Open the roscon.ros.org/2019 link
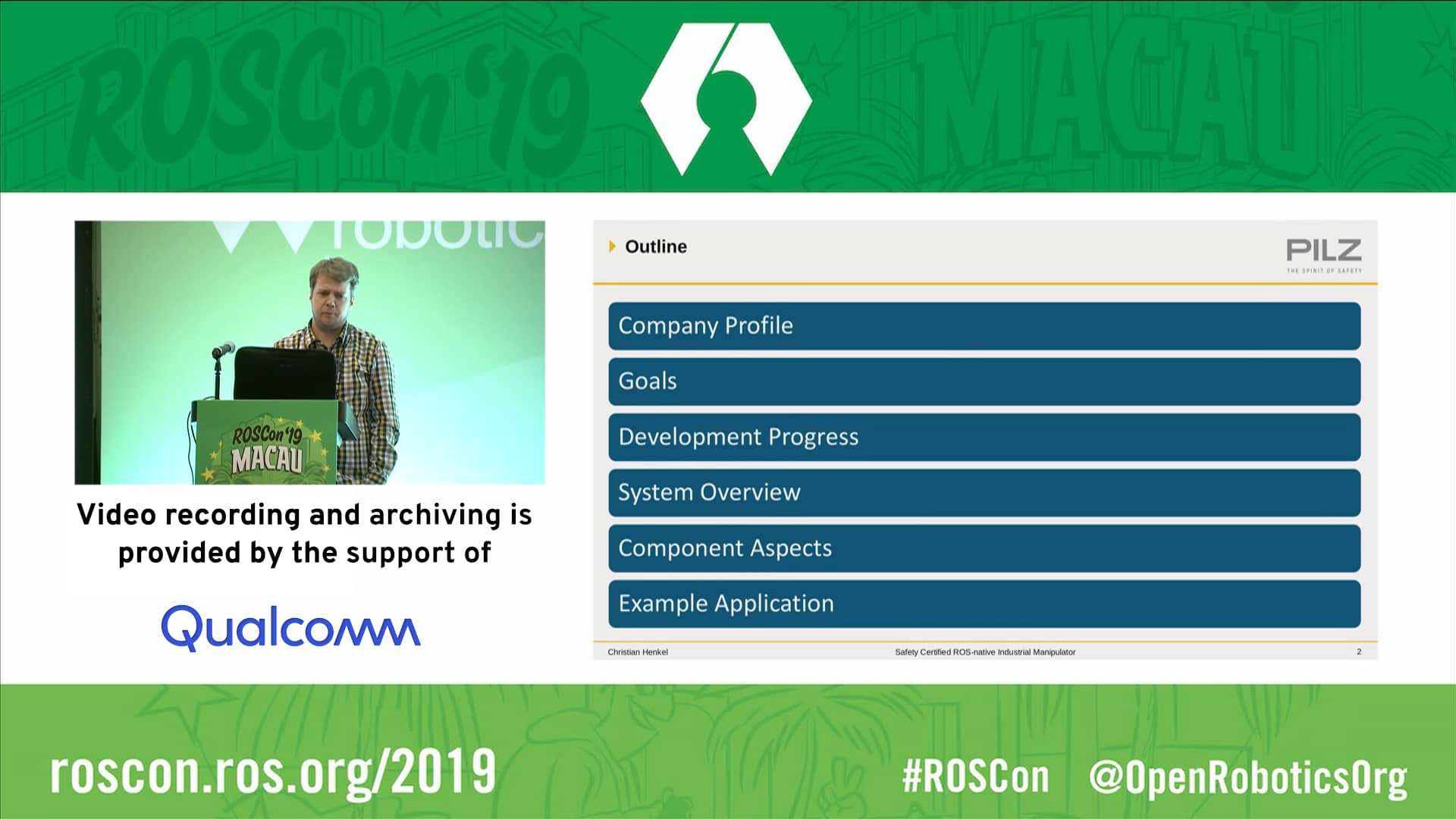Viewport: 1456px width, 819px height. coord(273,773)
